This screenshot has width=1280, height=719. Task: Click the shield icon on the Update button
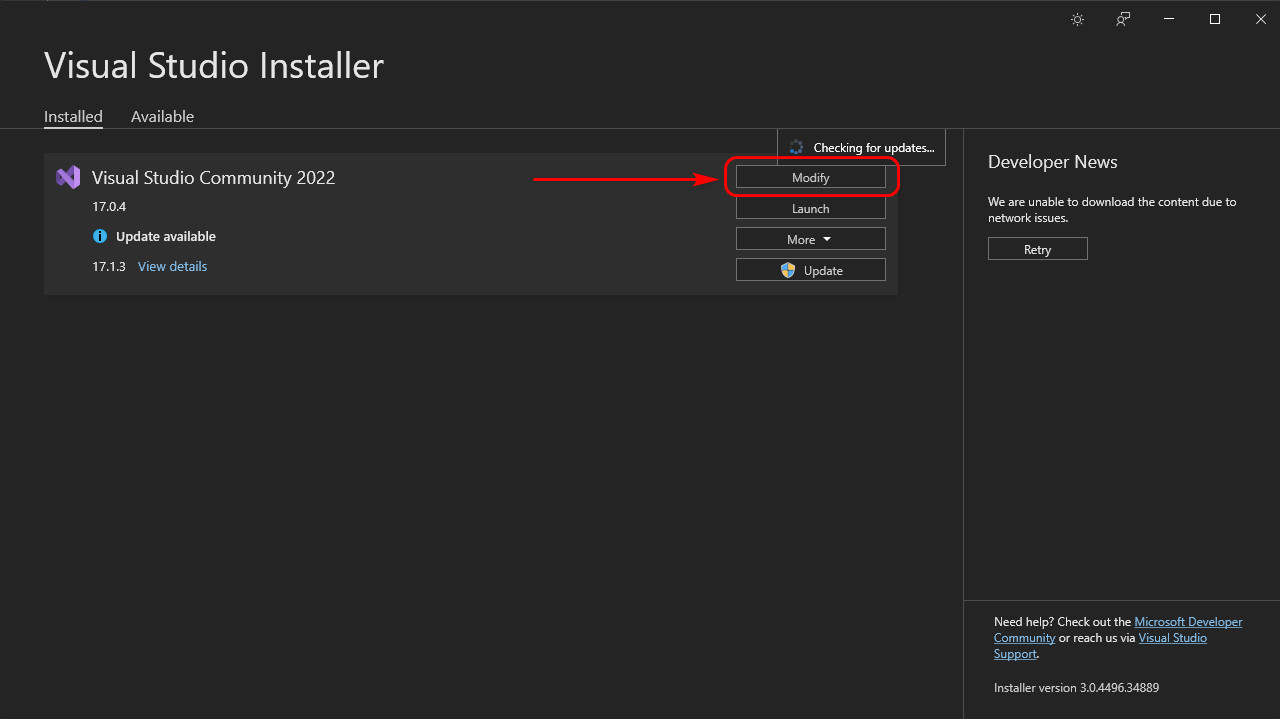[x=788, y=270]
